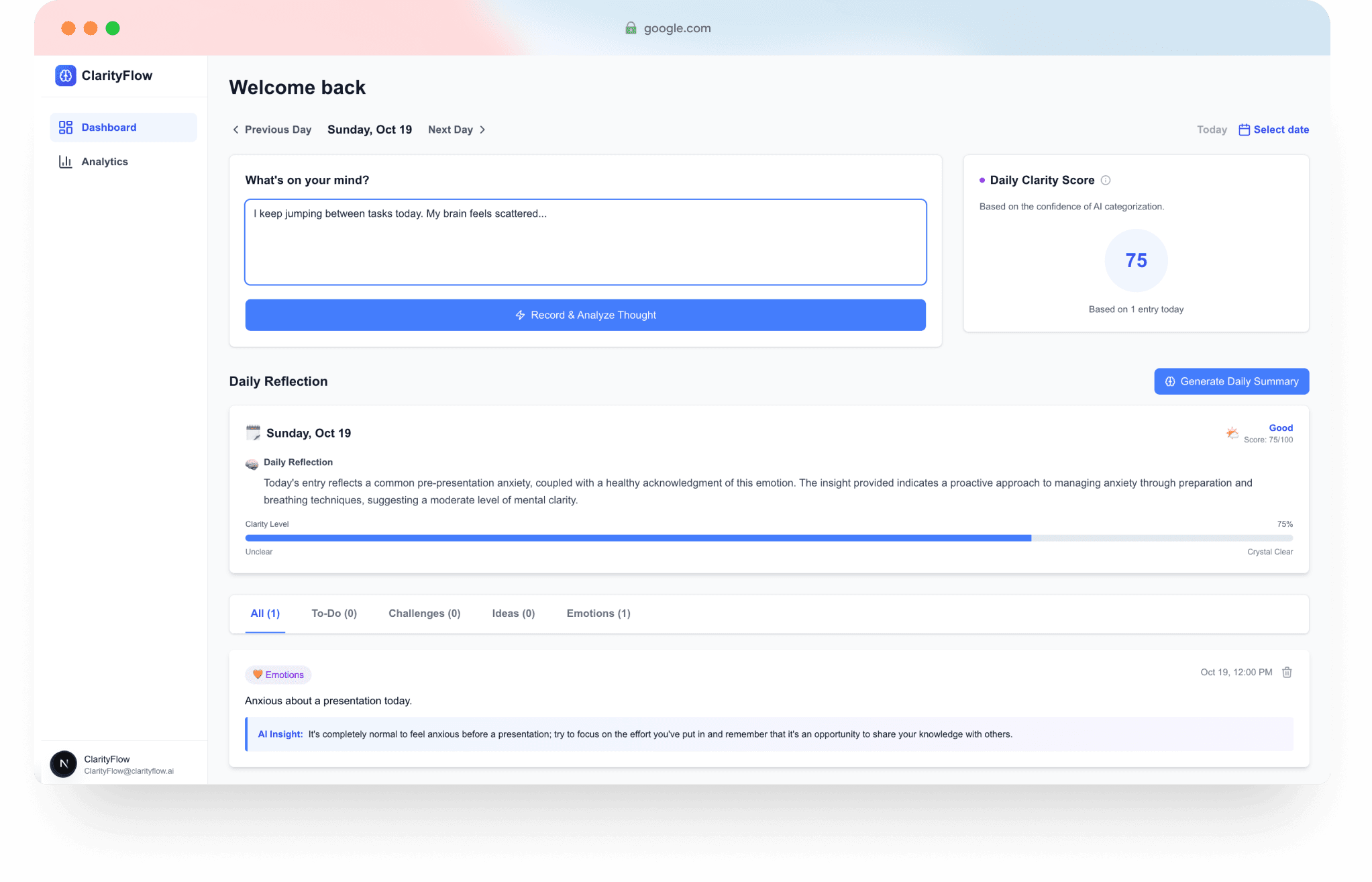The image size is (1372, 882).
Task: Click the calendar icon beside Select date
Action: coord(1245,129)
